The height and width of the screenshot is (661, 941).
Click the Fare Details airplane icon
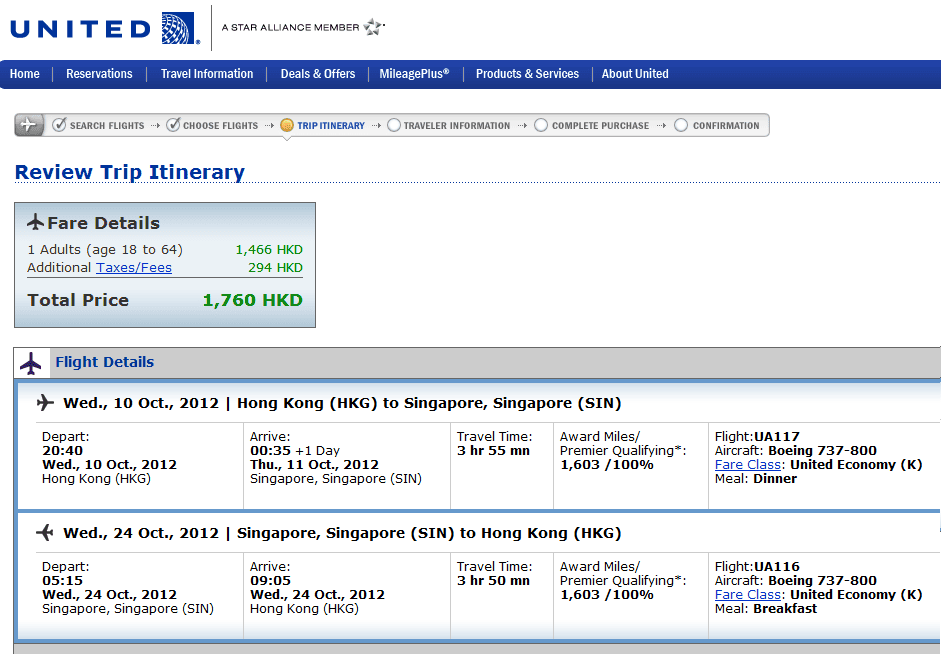(36, 222)
